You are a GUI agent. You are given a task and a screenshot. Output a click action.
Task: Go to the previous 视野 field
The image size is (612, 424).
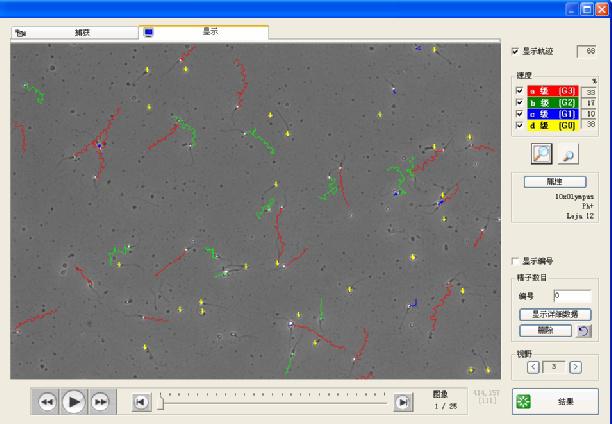point(533,367)
